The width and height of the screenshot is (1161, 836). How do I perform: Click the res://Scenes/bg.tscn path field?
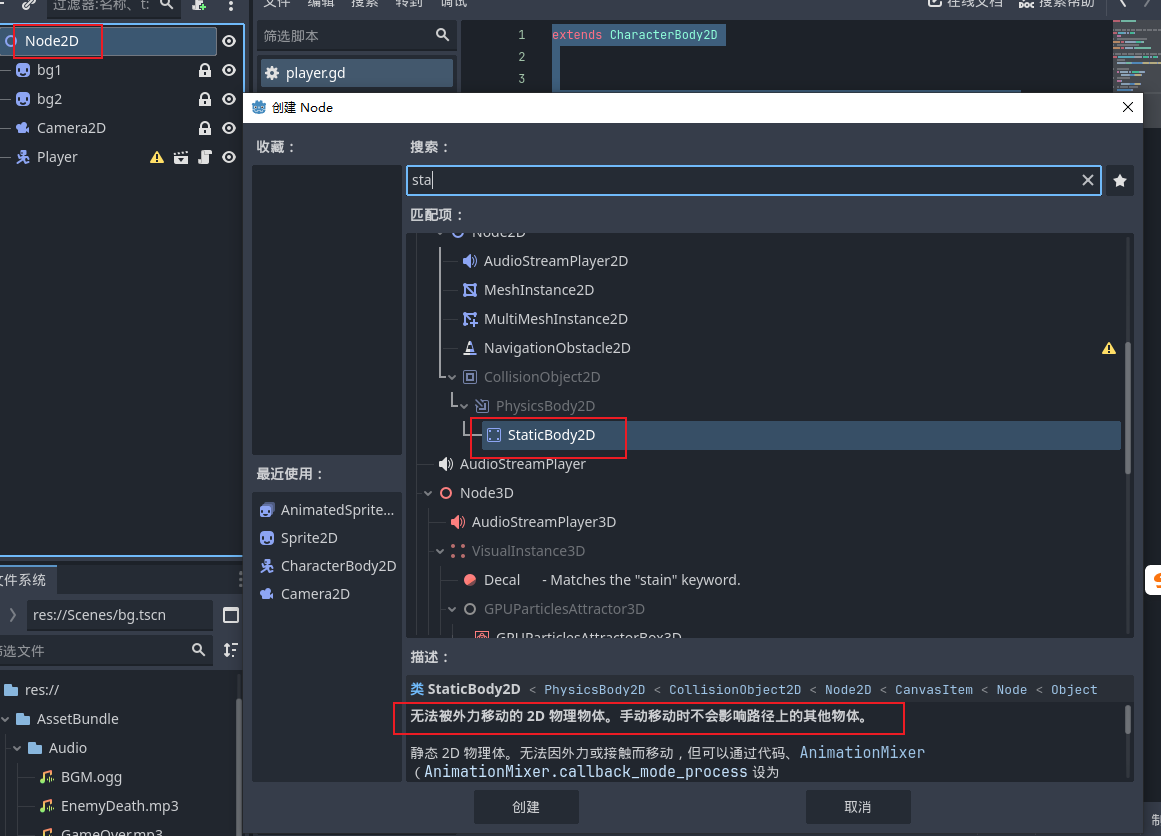point(120,615)
